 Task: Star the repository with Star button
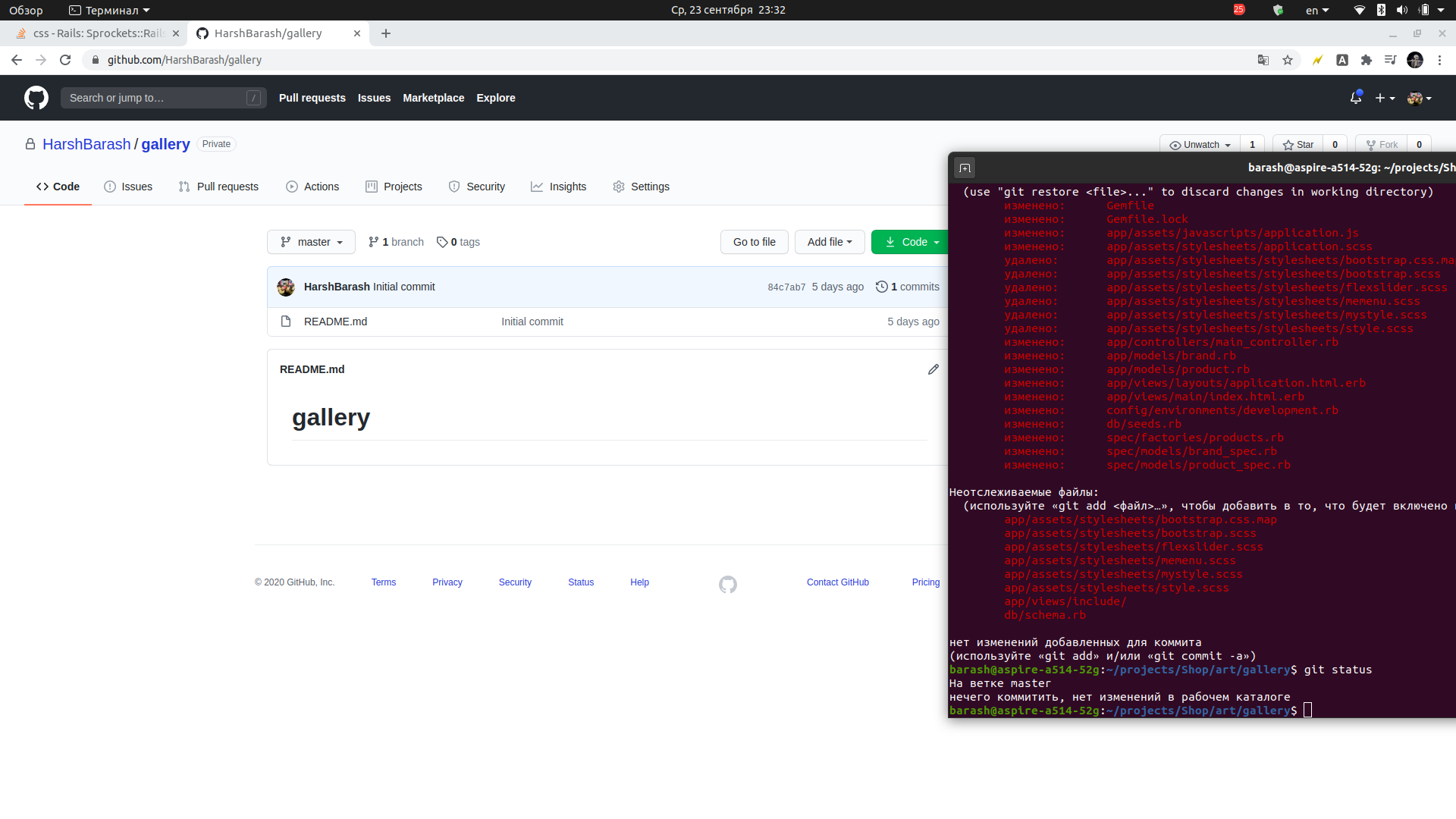point(1298,145)
